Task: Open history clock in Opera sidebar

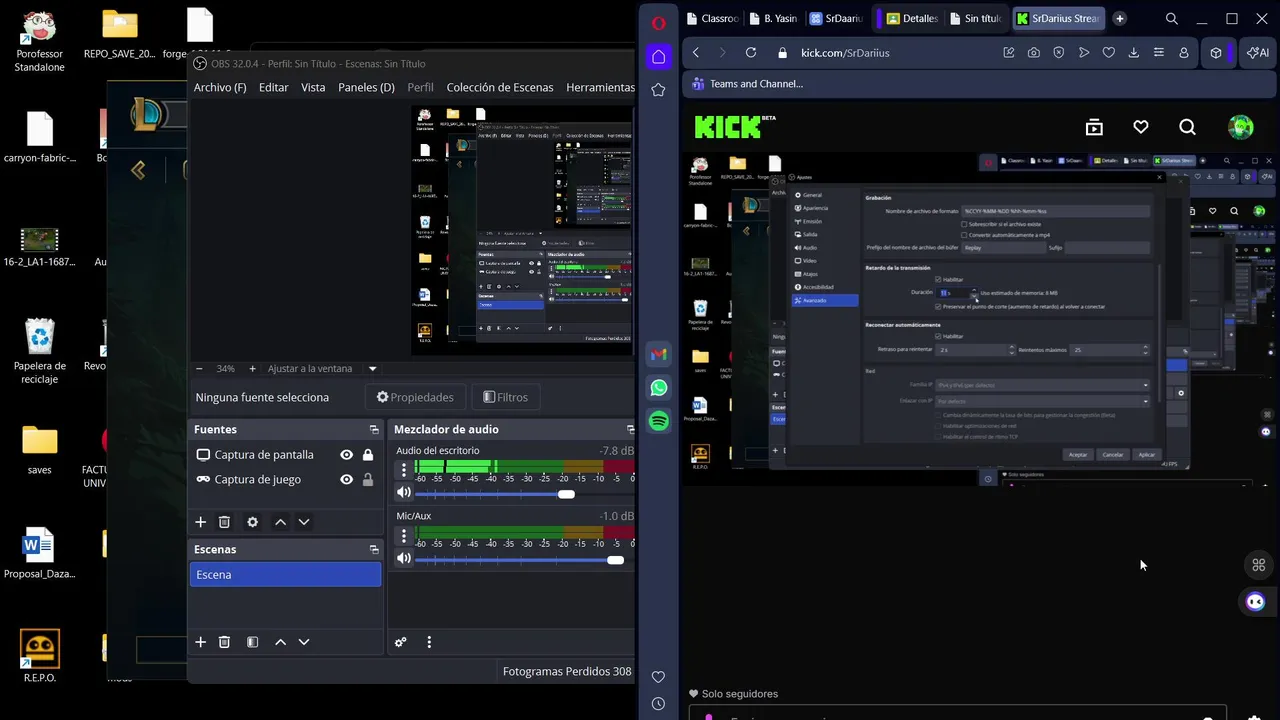Action: (x=658, y=704)
